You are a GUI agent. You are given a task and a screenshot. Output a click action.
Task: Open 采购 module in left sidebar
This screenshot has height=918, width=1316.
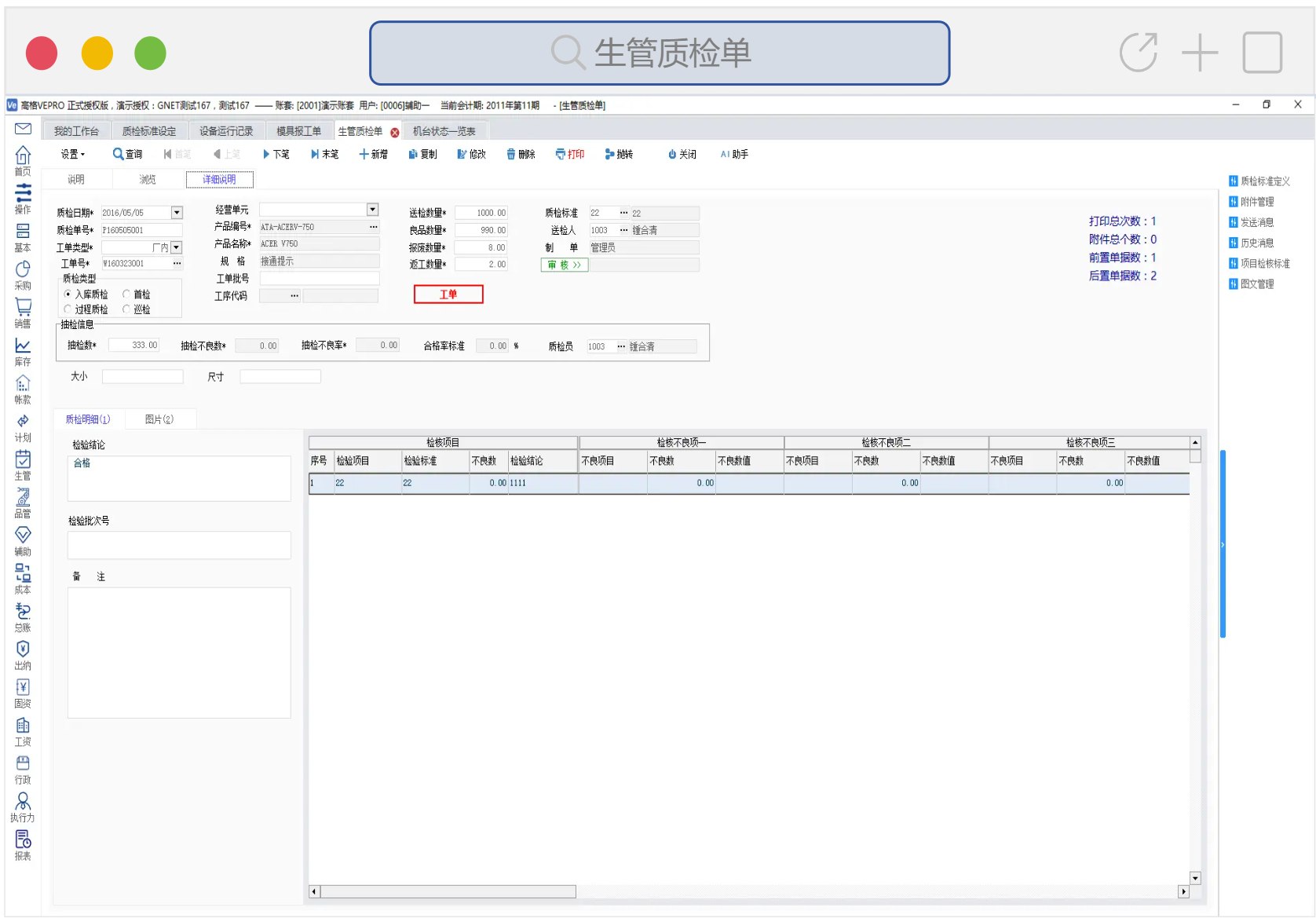tap(23, 275)
